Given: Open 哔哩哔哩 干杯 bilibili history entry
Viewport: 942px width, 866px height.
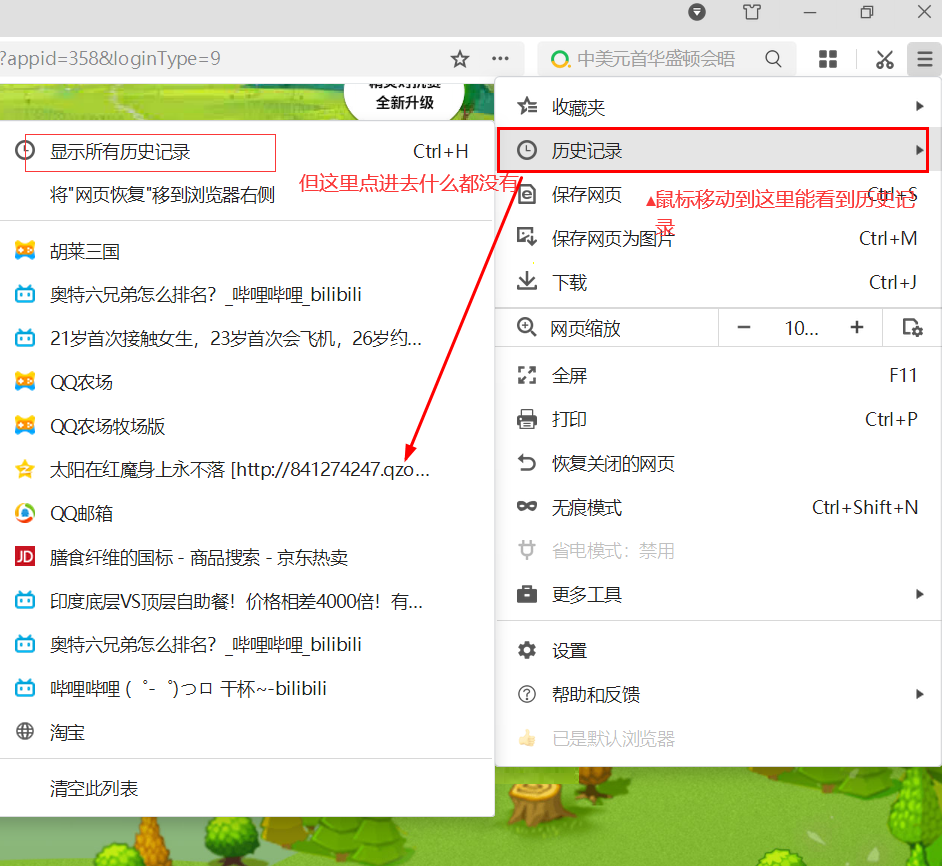Looking at the screenshot, I should (x=246, y=688).
